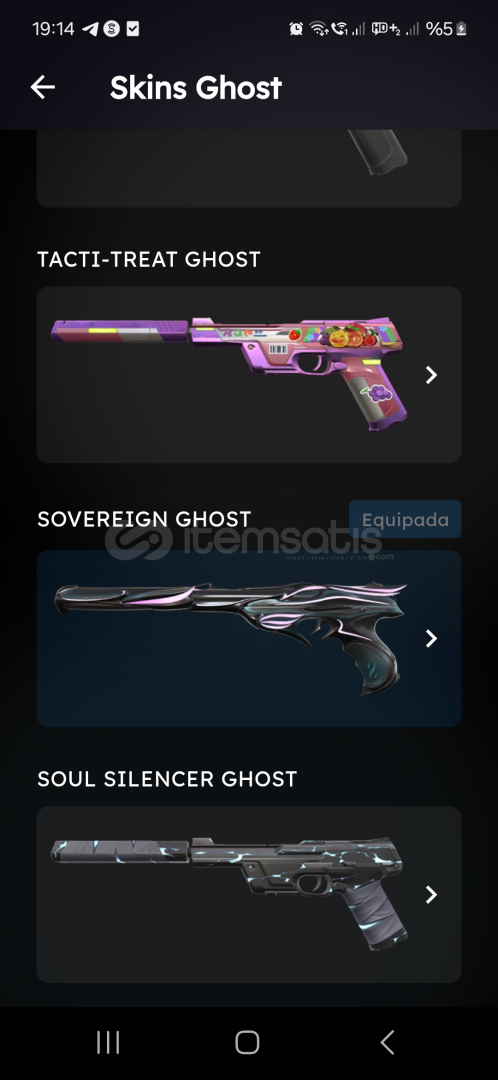
Task: Tap the SOUL SILENCER GHOST label
Action: pyautogui.click(x=167, y=779)
